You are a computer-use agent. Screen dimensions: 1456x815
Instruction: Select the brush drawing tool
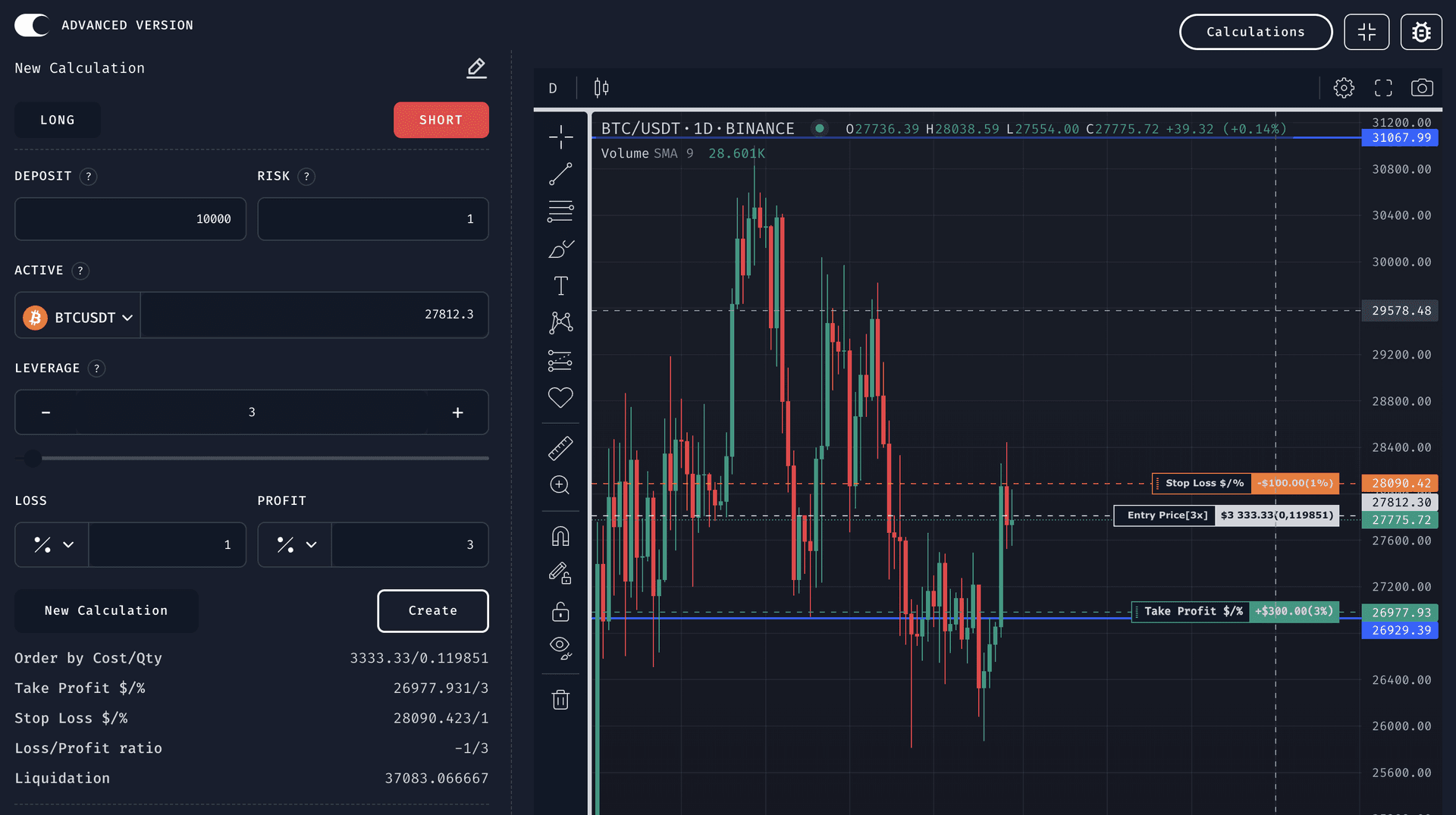pos(560,249)
